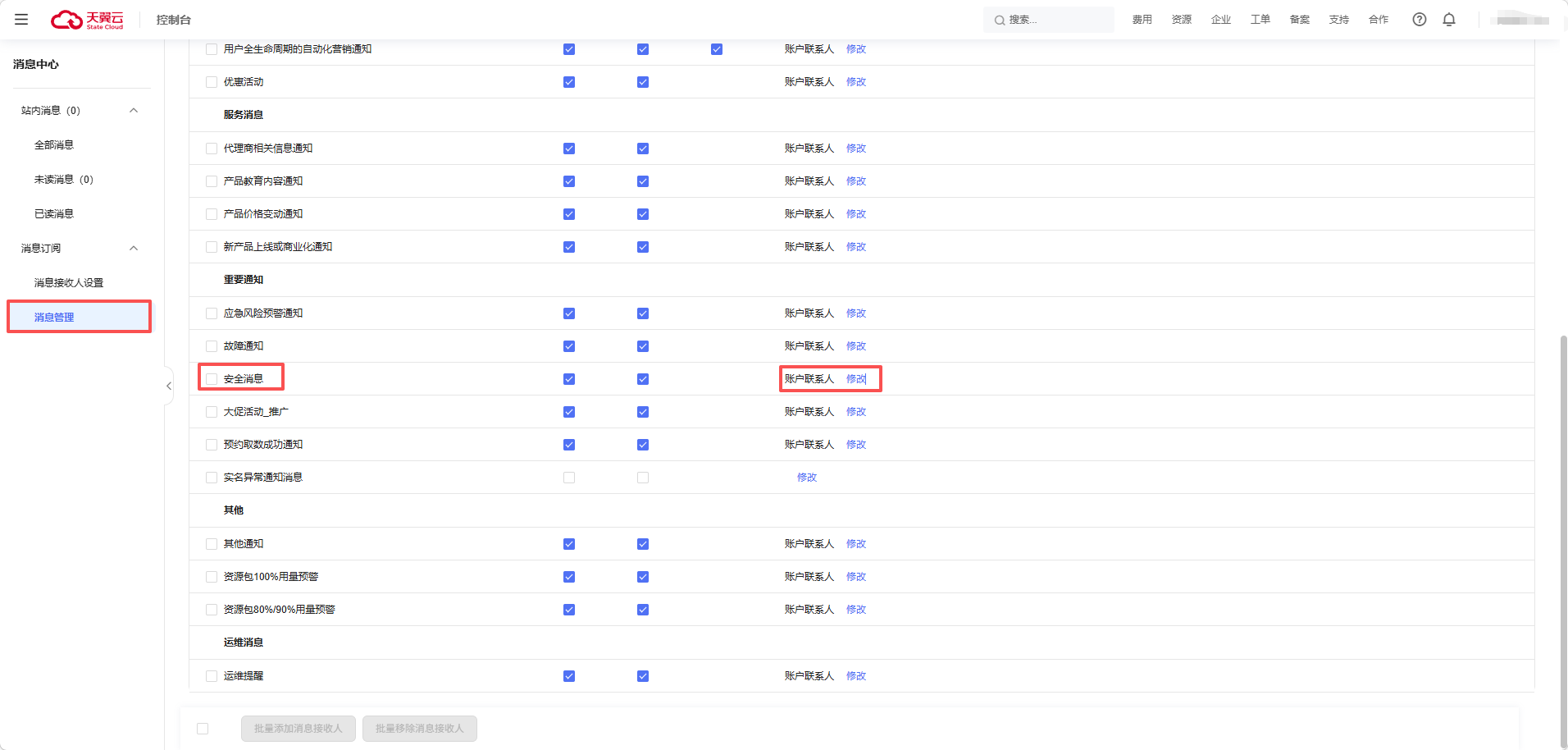This screenshot has height=750, width=1568.
Task: Open the 全部消息 sidebar item
Action: click(54, 145)
